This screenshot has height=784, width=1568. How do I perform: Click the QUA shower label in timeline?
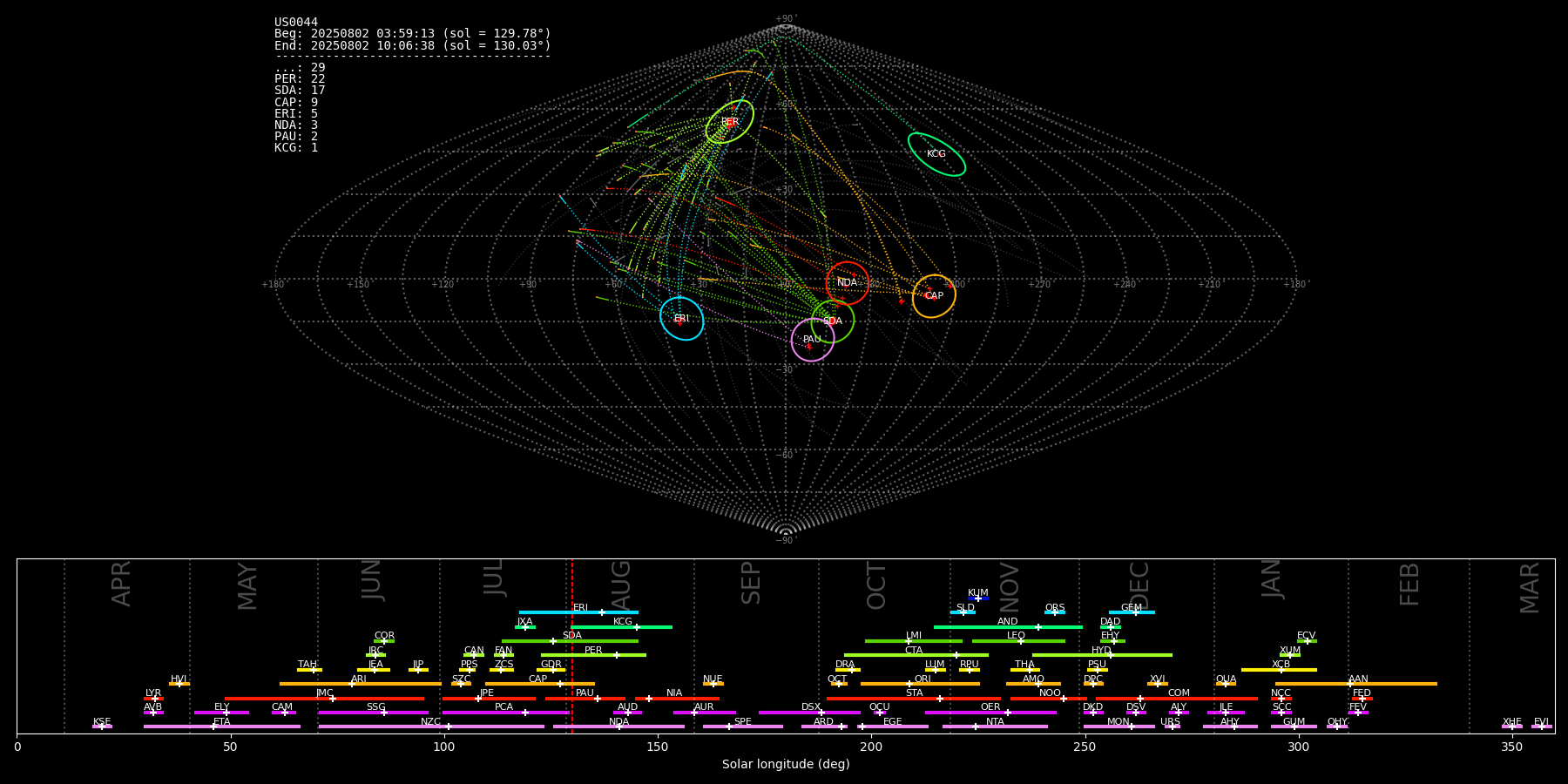[1226, 679]
